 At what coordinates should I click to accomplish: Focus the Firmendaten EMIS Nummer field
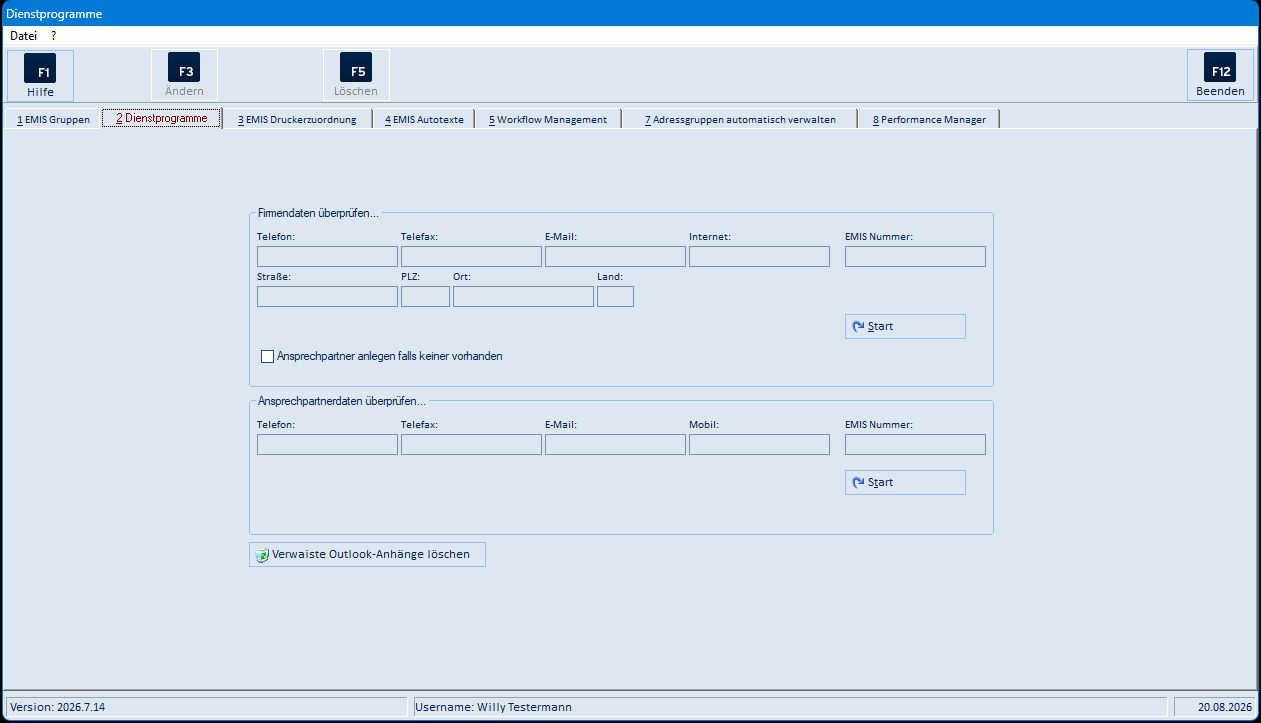coord(915,257)
